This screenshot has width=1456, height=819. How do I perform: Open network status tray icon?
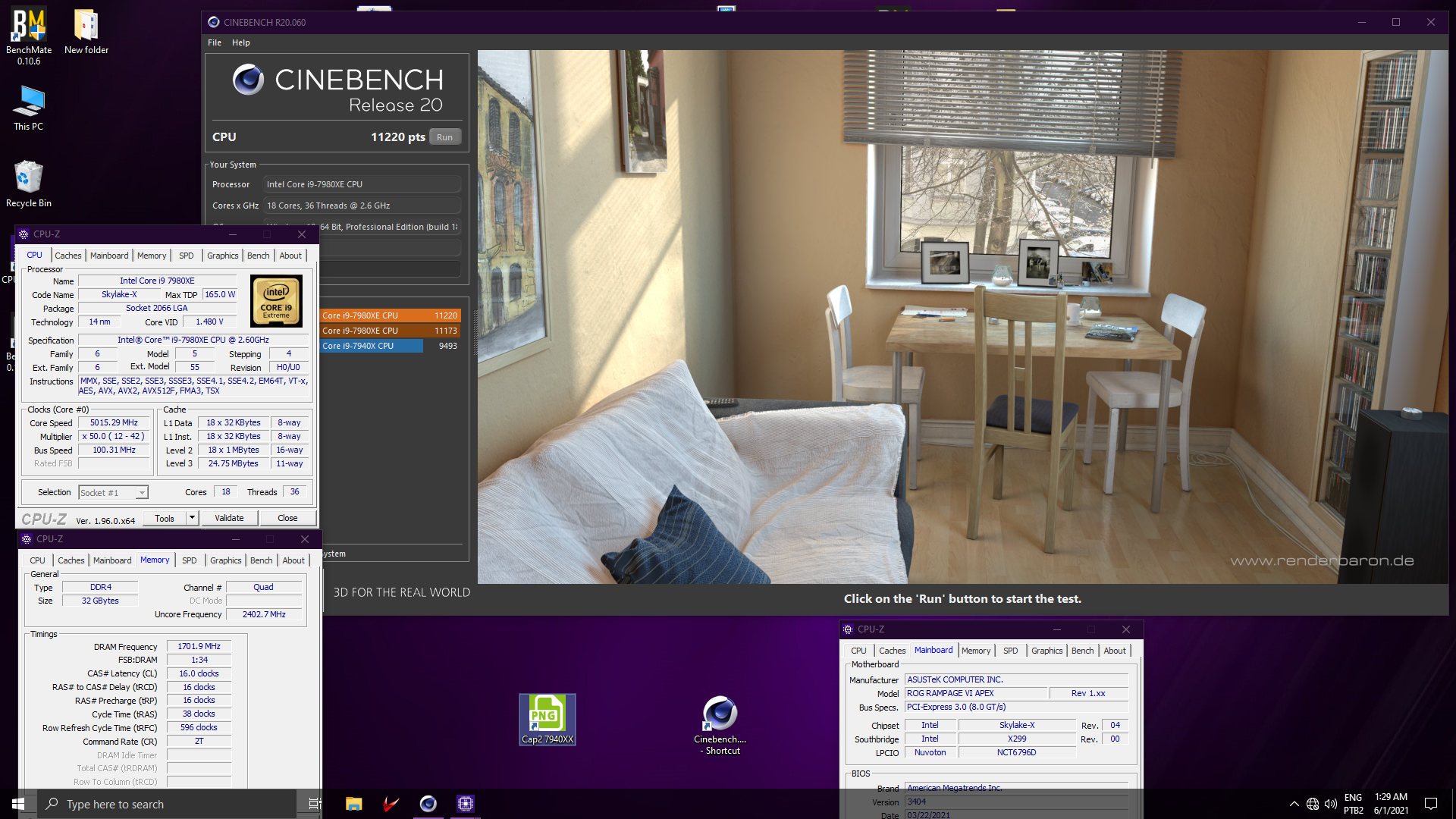click(x=1313, y=804)
